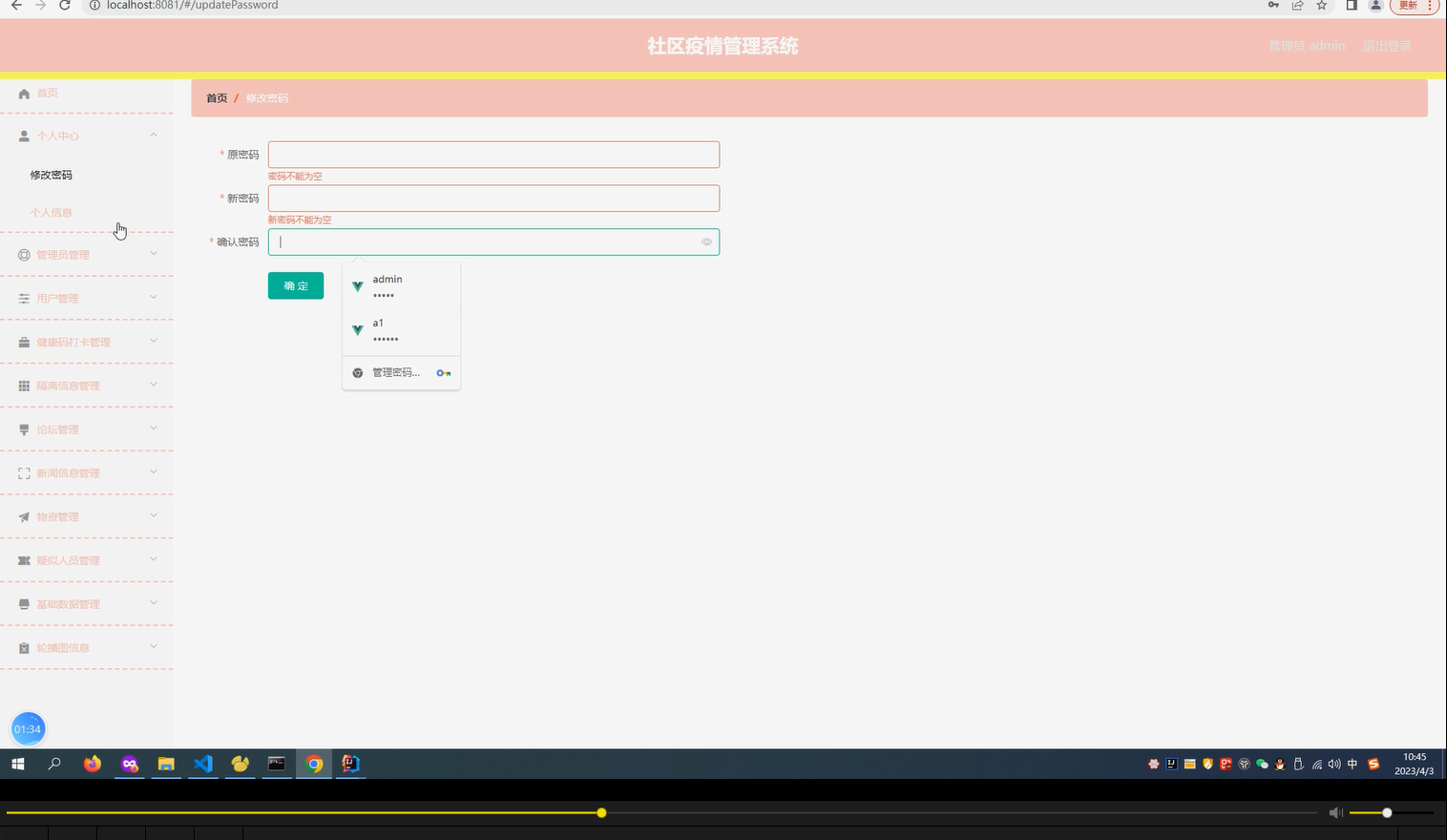Click the 隔离信息管理 grid icon
Image resolution: width=1447 pixels, height=840 pixels.
[23, 385]
